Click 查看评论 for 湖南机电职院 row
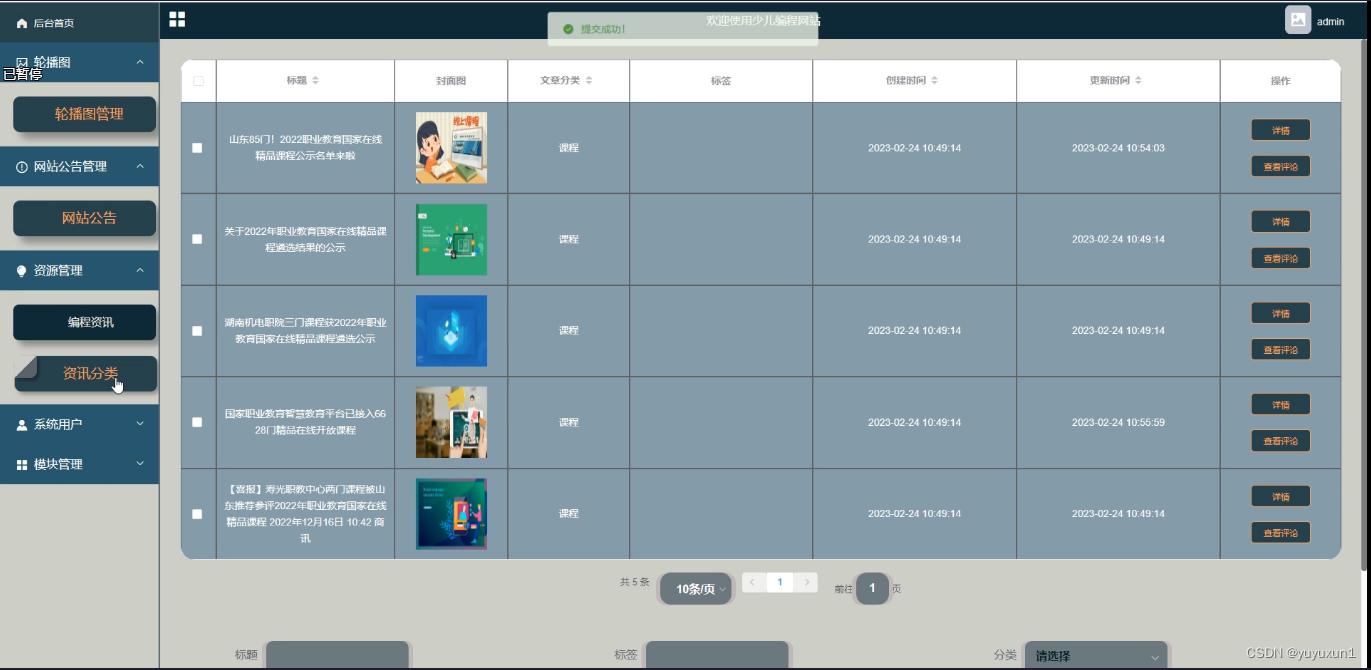 coord(1280,349)
